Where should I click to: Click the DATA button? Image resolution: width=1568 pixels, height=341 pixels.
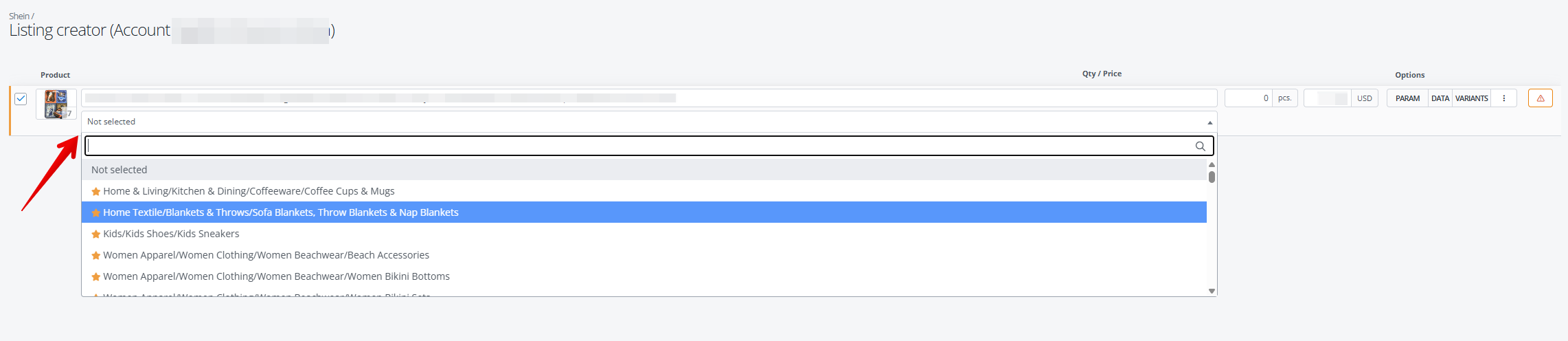coord(1440,98)
